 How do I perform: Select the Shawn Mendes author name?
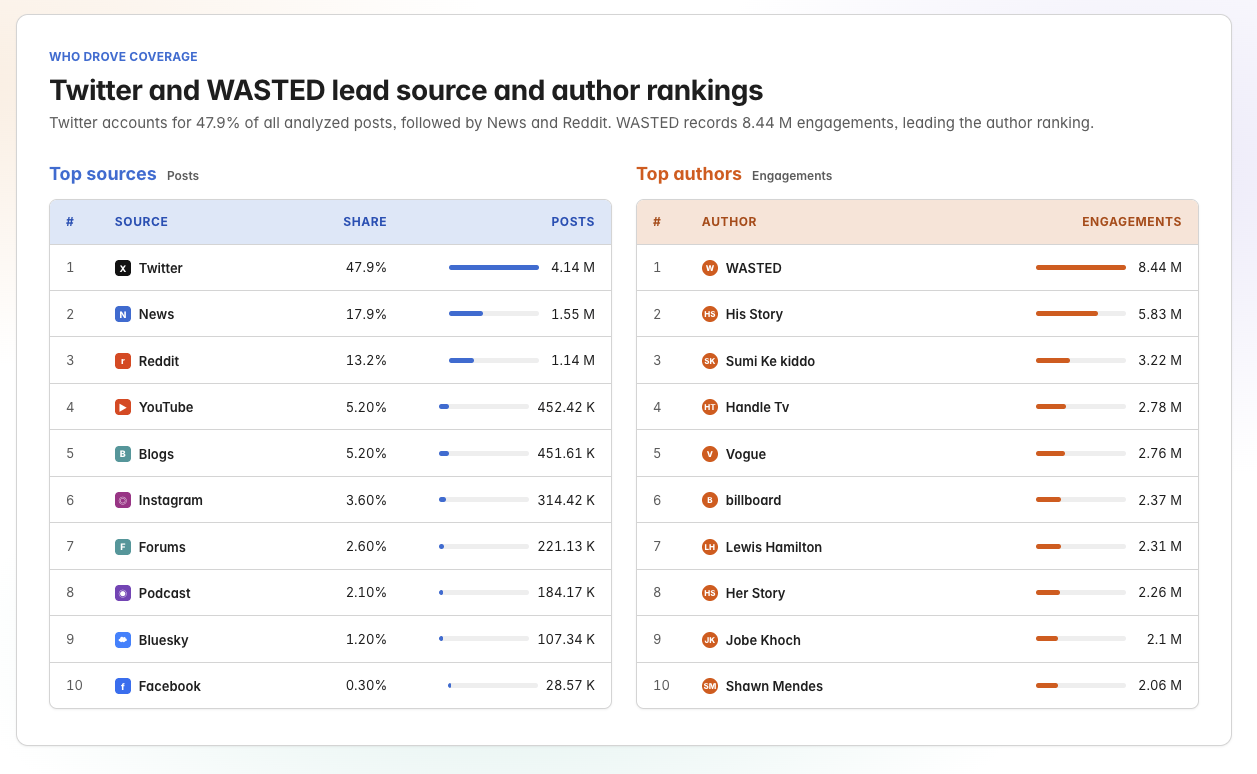click(x=774, y=686)
